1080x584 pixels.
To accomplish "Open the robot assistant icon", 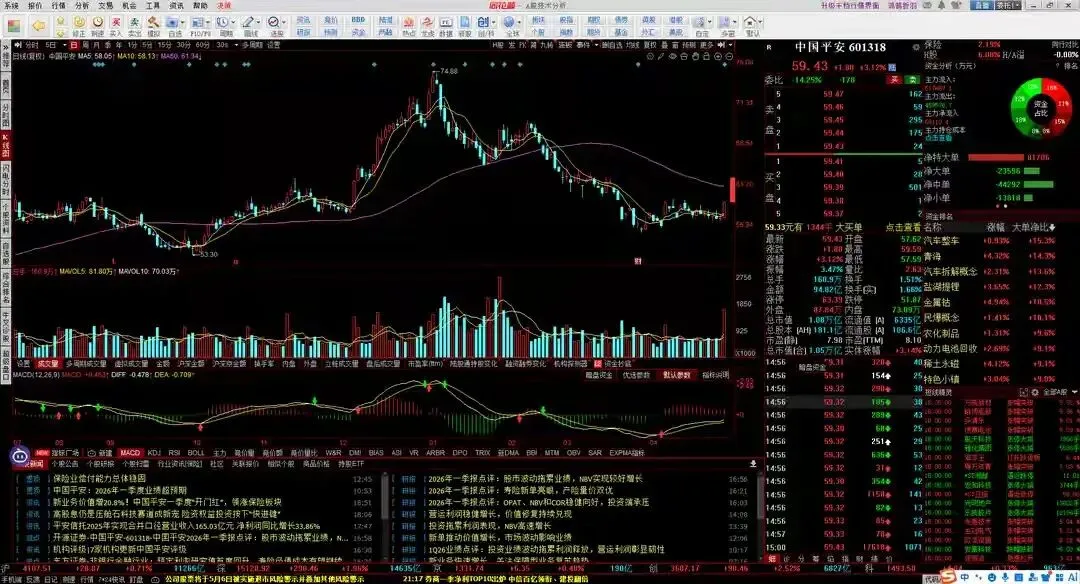I will click(x=19, y=456).
